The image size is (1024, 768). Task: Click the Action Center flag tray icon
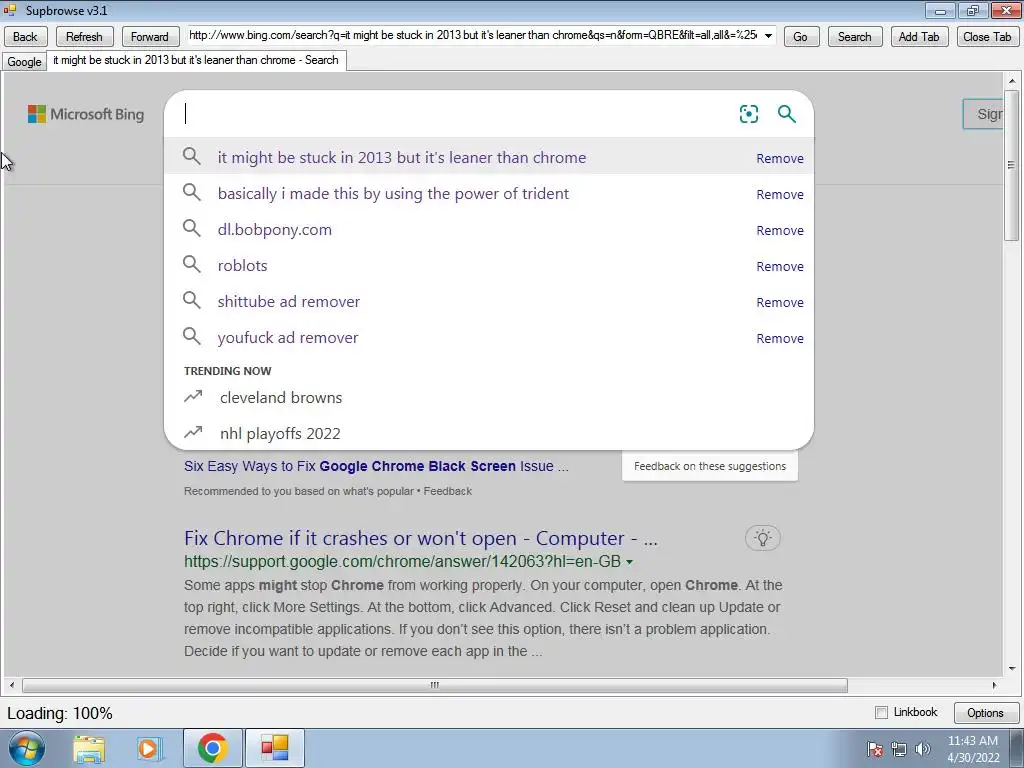[875, 749]
